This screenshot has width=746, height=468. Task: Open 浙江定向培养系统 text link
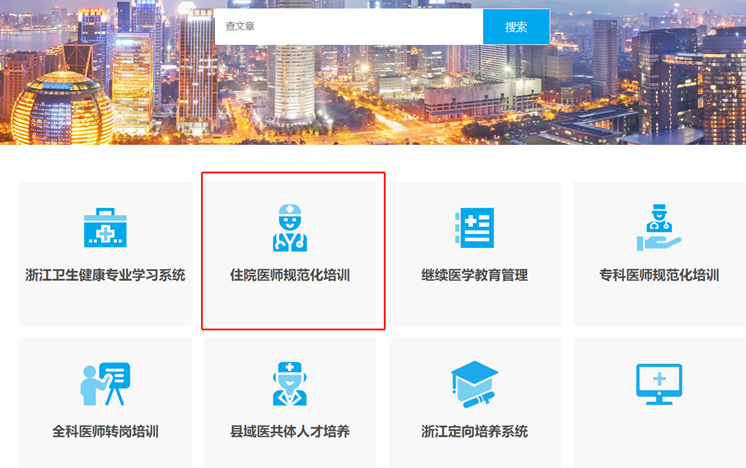(x=474, y=432)
